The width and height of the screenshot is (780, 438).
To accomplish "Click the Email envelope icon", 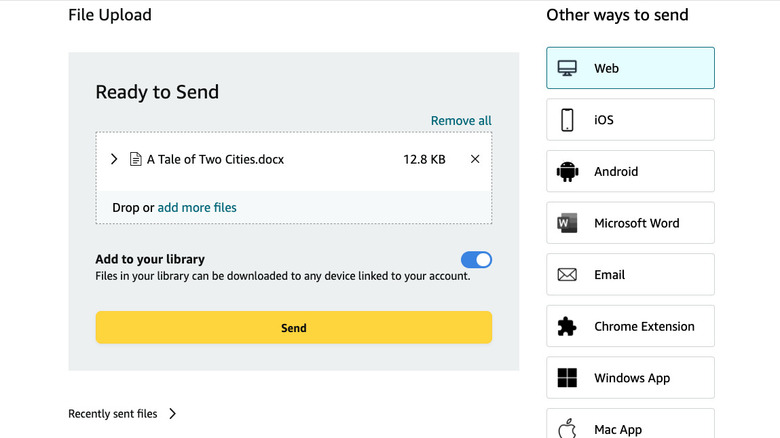I will (567, 275).
